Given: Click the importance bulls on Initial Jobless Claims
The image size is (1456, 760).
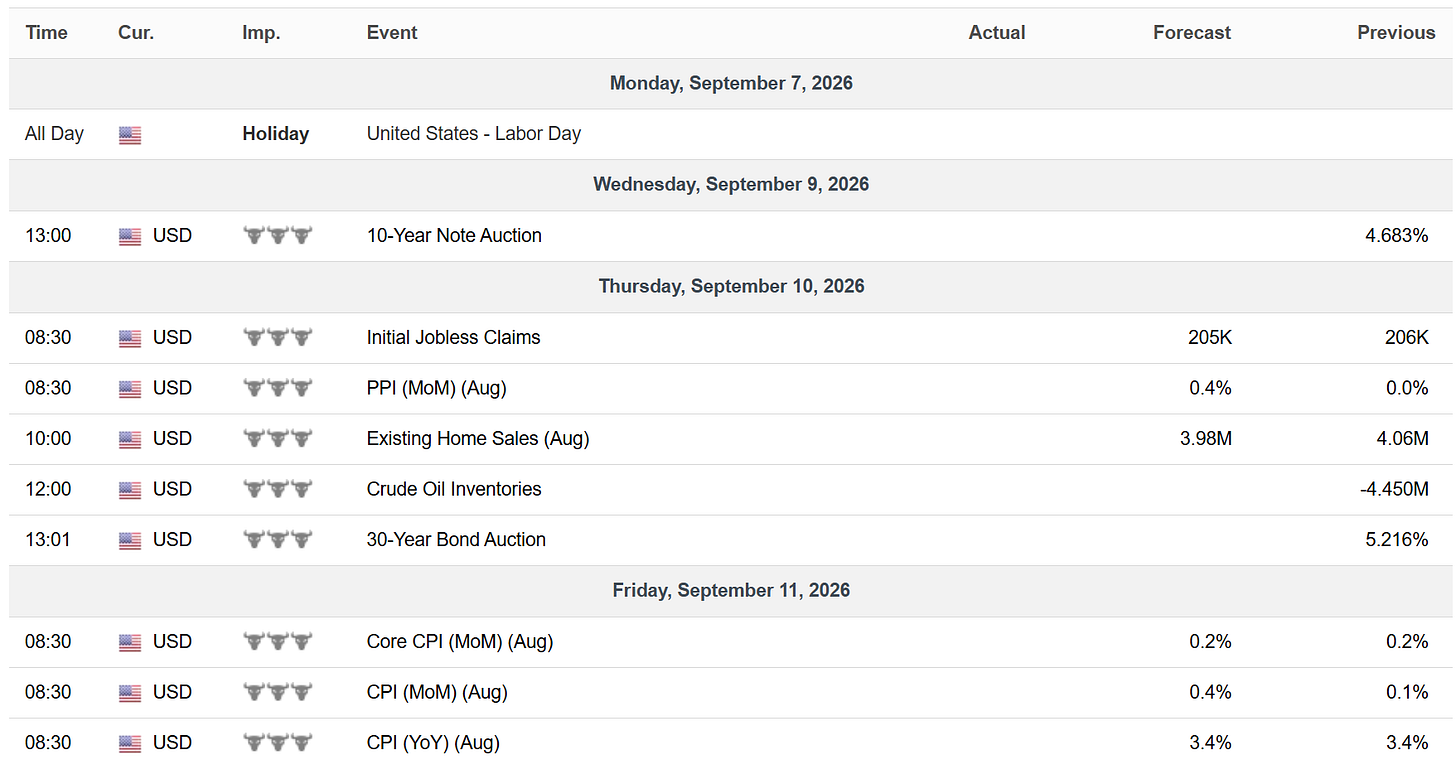Looking at the screenshot, I should pos(278,337).
